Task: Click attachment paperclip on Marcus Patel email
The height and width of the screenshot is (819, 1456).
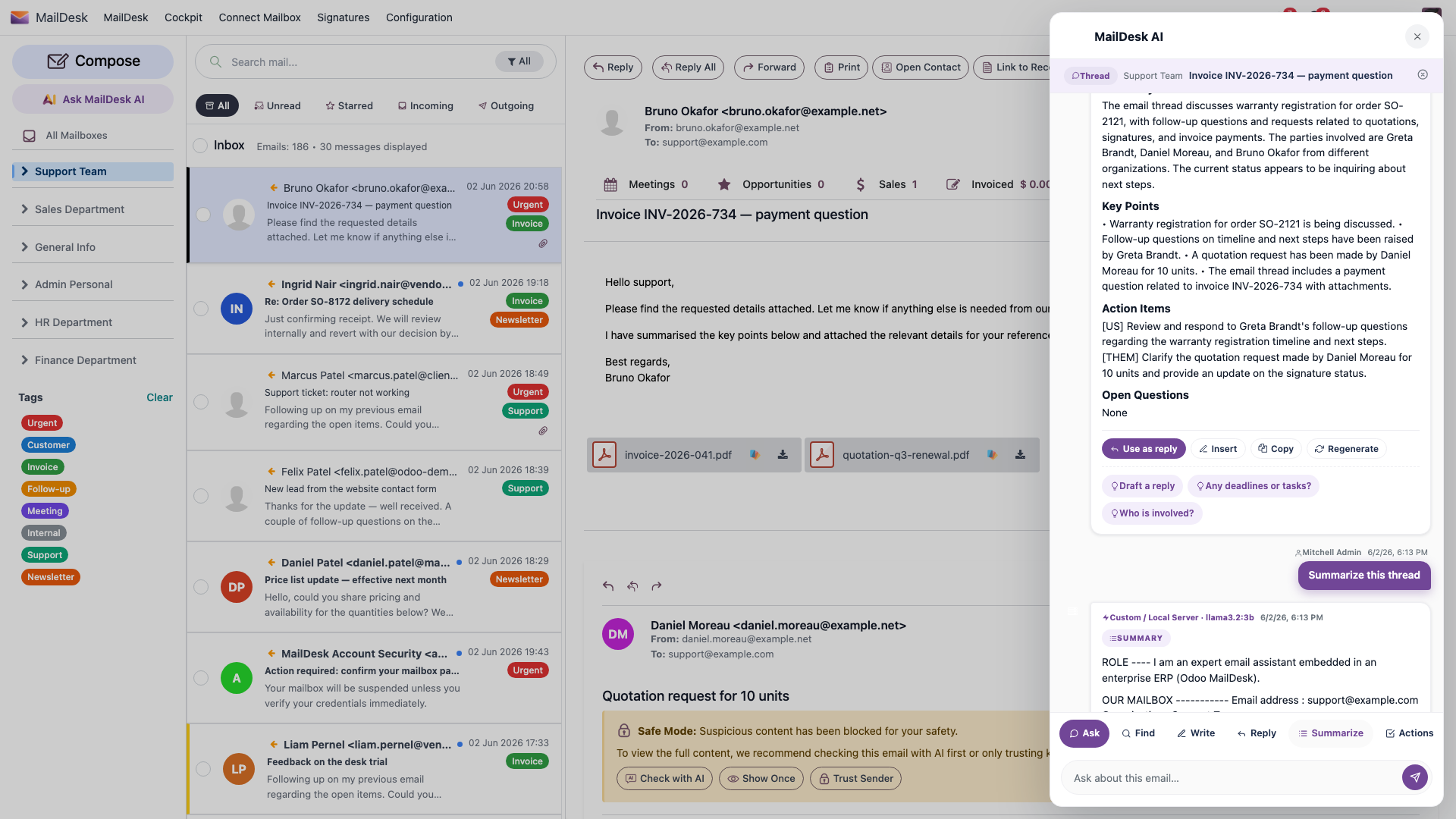Action: point(543,431)
